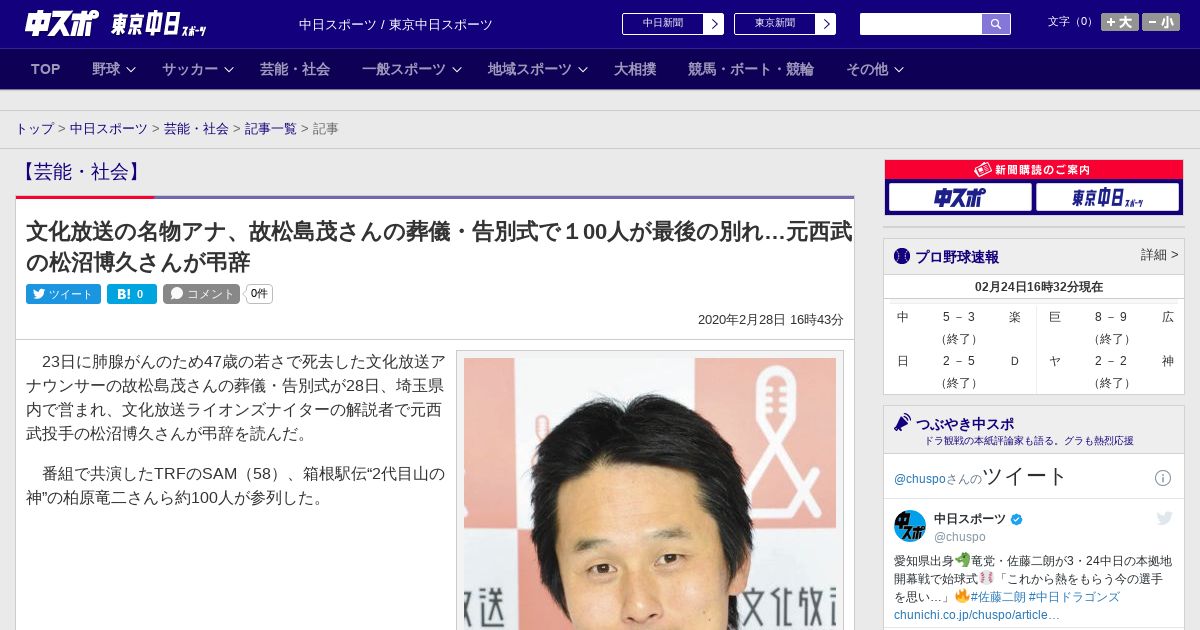Click the 中 5-3 楽 score row

959,317
